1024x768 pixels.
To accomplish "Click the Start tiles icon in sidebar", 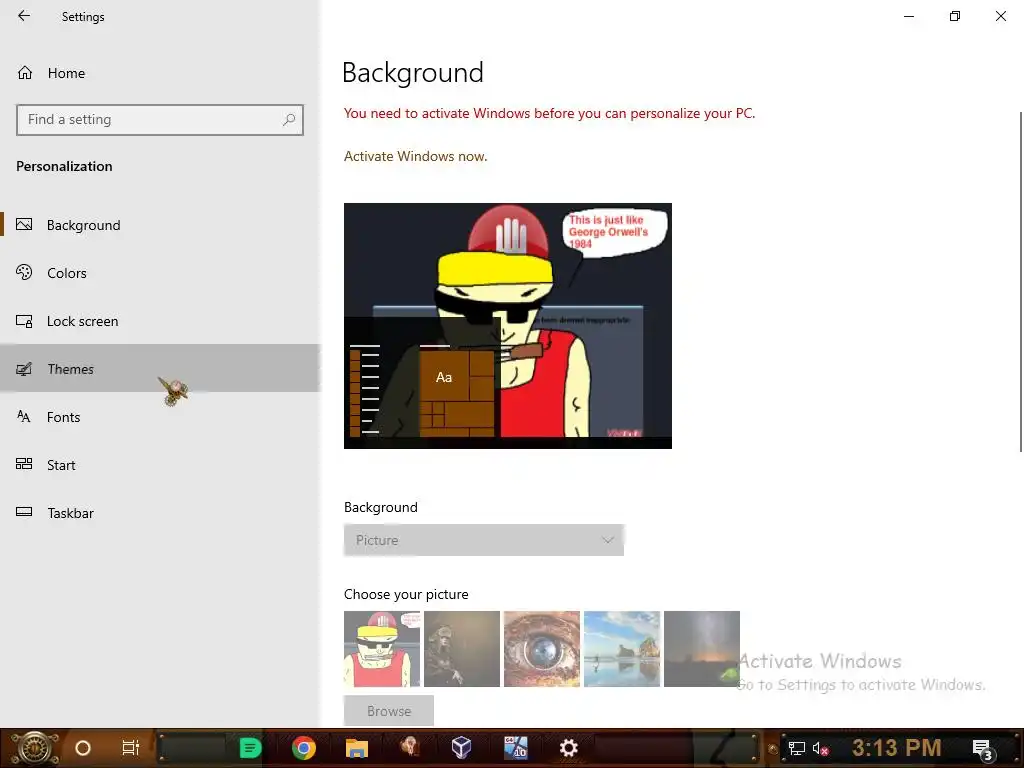I will [24, 464].
